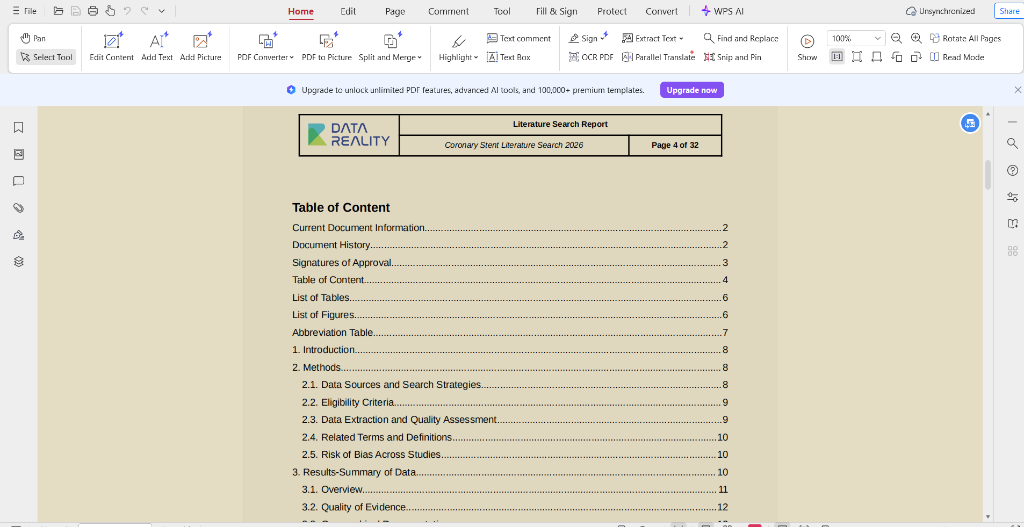Screen dimensions: 1024x527
Task: Click the print icon in quick toolbar
Action: [x=93, y=11]
